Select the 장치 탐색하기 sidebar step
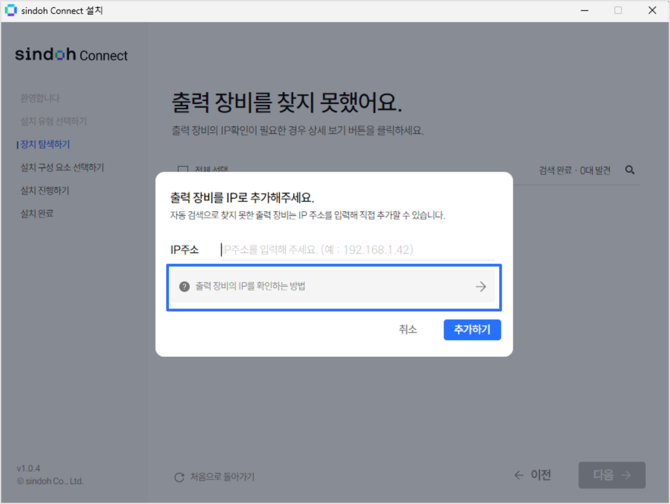The width and height of the screenshot is (670, 504). pyautogui.click(x=45, y=144)
